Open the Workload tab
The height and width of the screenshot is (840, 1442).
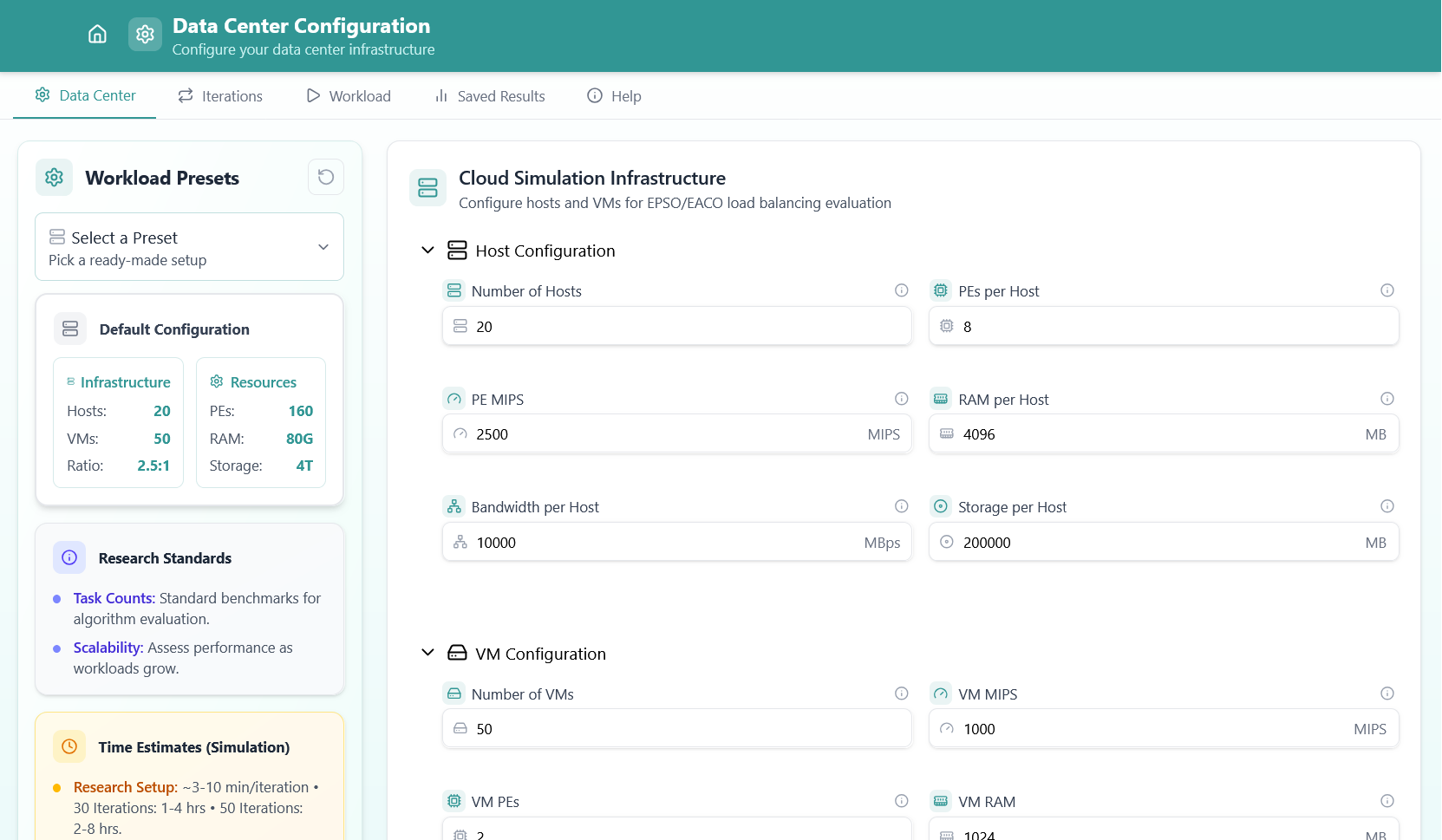click(x=349, y=96)
